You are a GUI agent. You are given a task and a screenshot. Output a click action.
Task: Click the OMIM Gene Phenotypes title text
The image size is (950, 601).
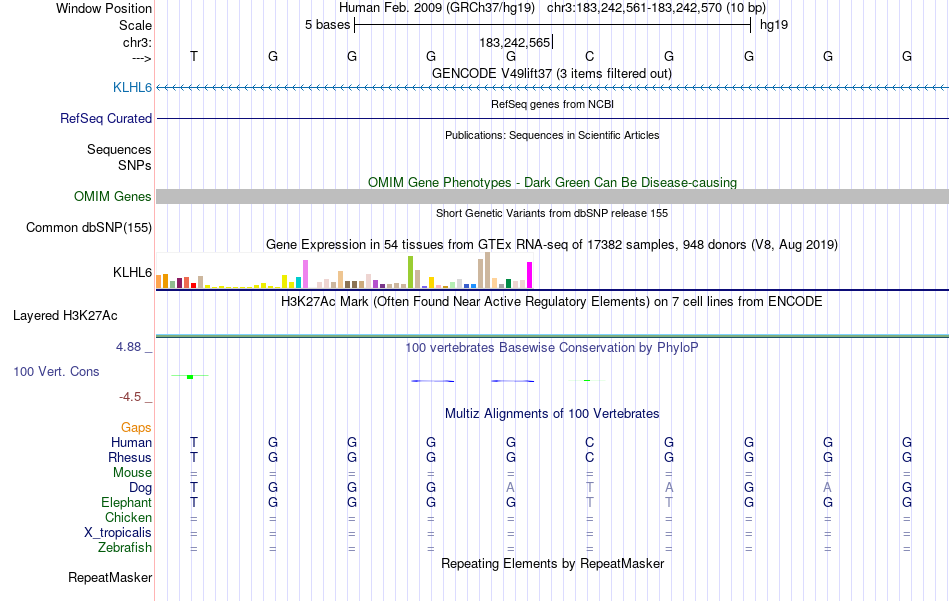tap(552, 182)
